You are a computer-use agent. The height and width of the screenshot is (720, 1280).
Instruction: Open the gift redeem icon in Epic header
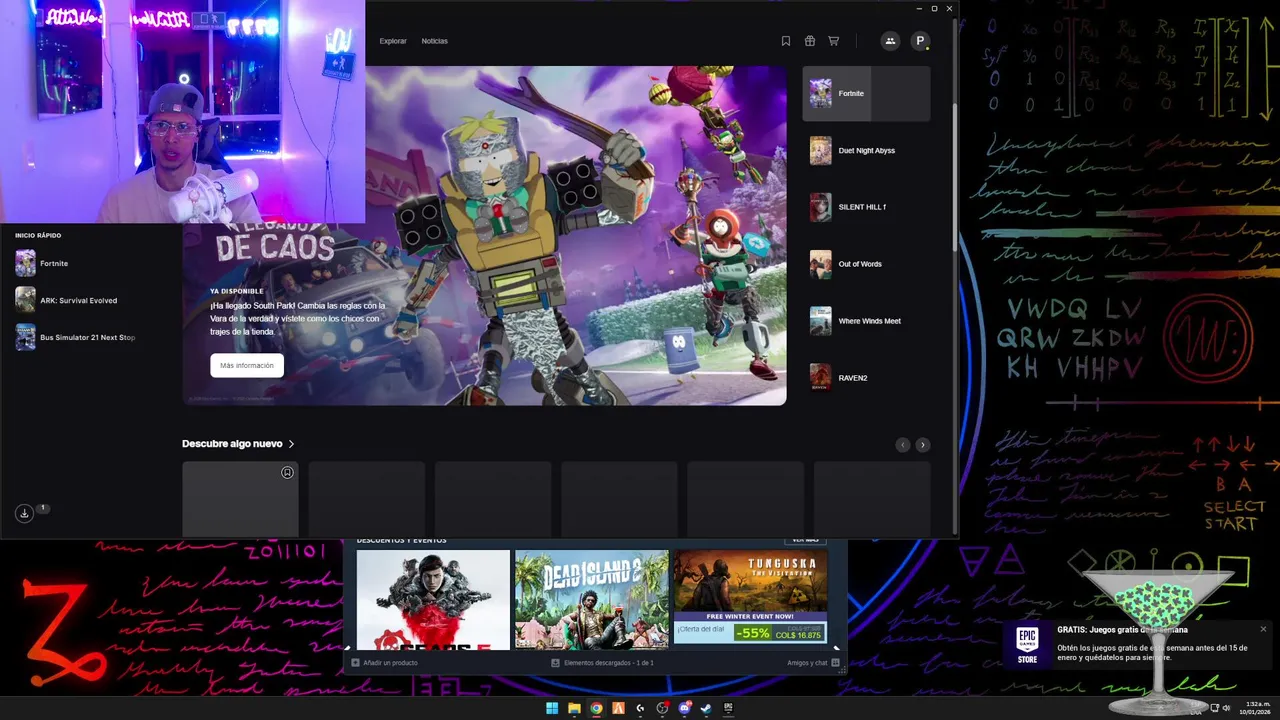tap(810, 41)
